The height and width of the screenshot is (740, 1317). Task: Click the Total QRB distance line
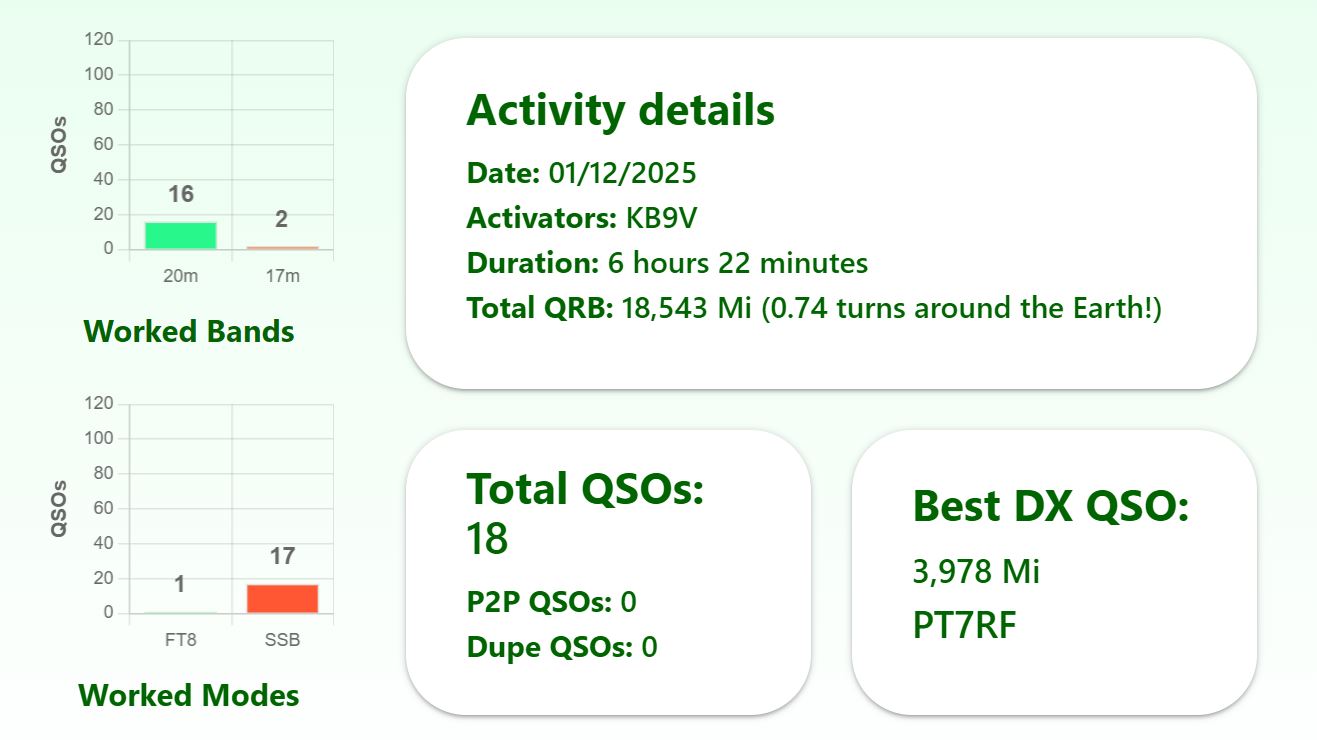coord(814,308)
